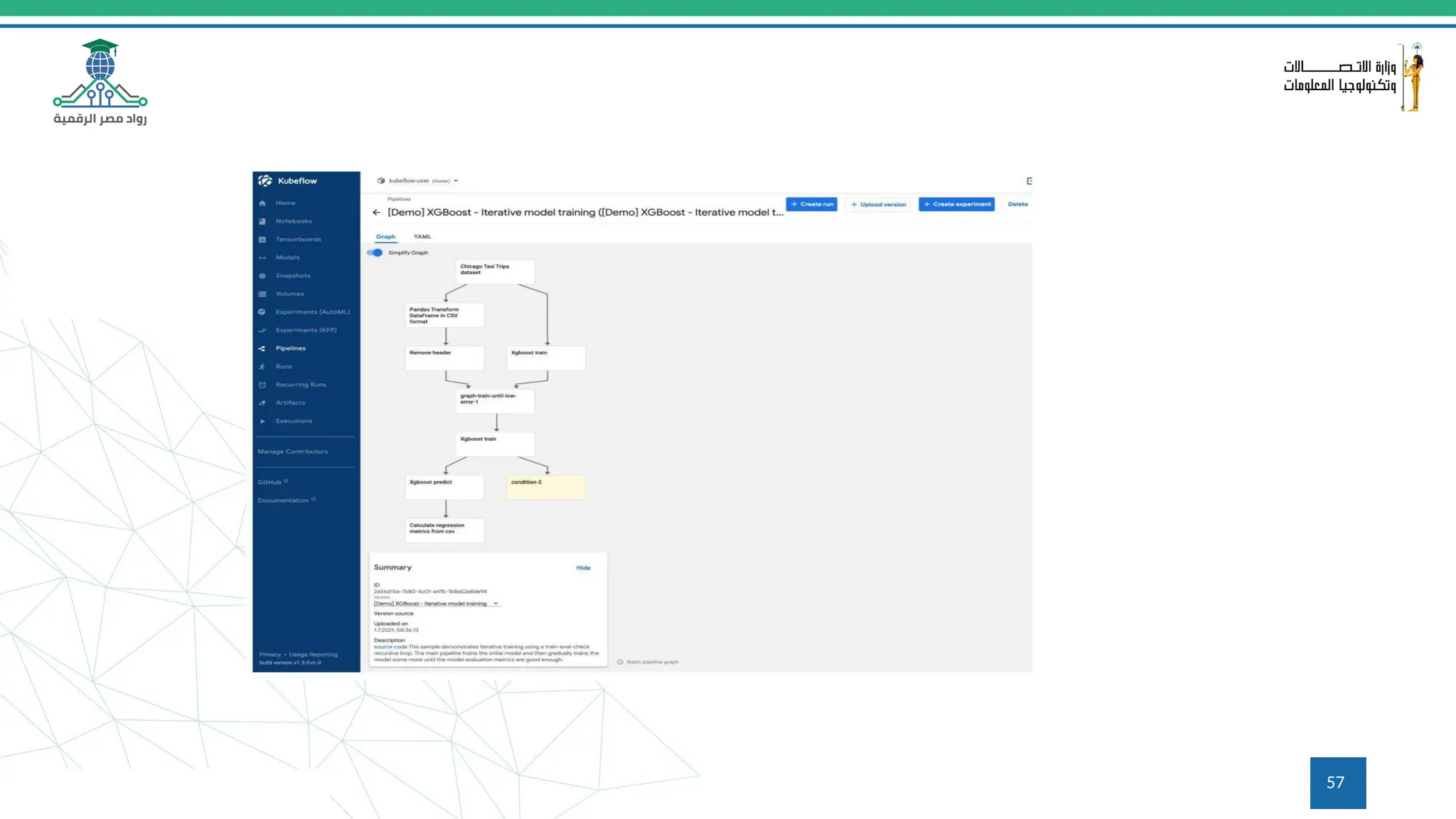Click the Create run button
Image resolution: width=1456 pixels, height=819 pixels.
[811, 204]
